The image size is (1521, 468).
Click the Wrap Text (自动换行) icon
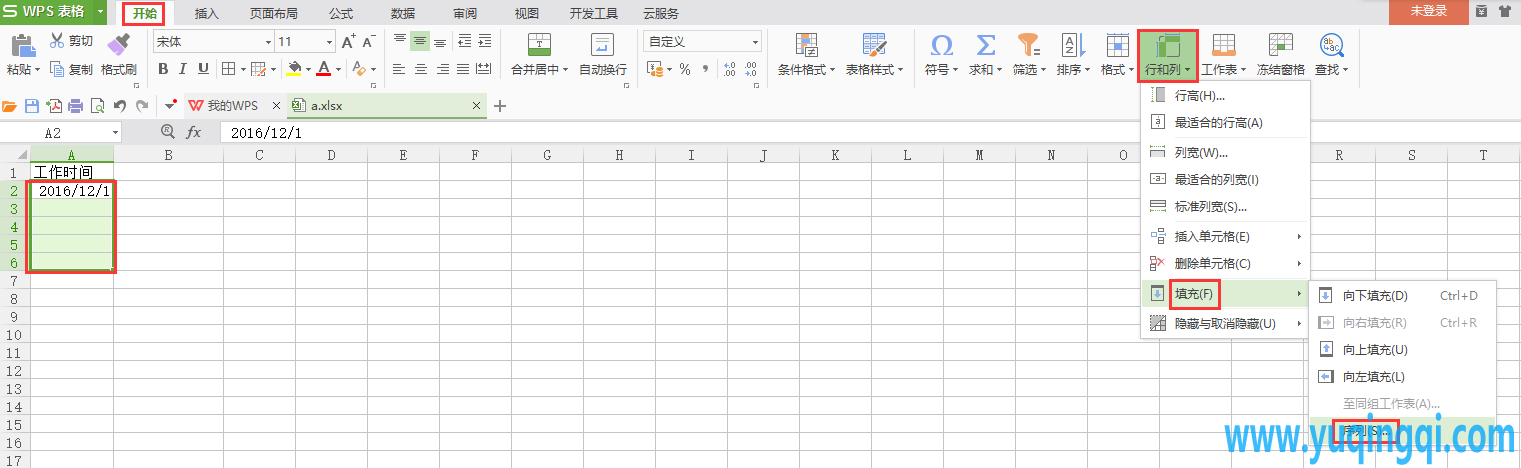[602, 45]
